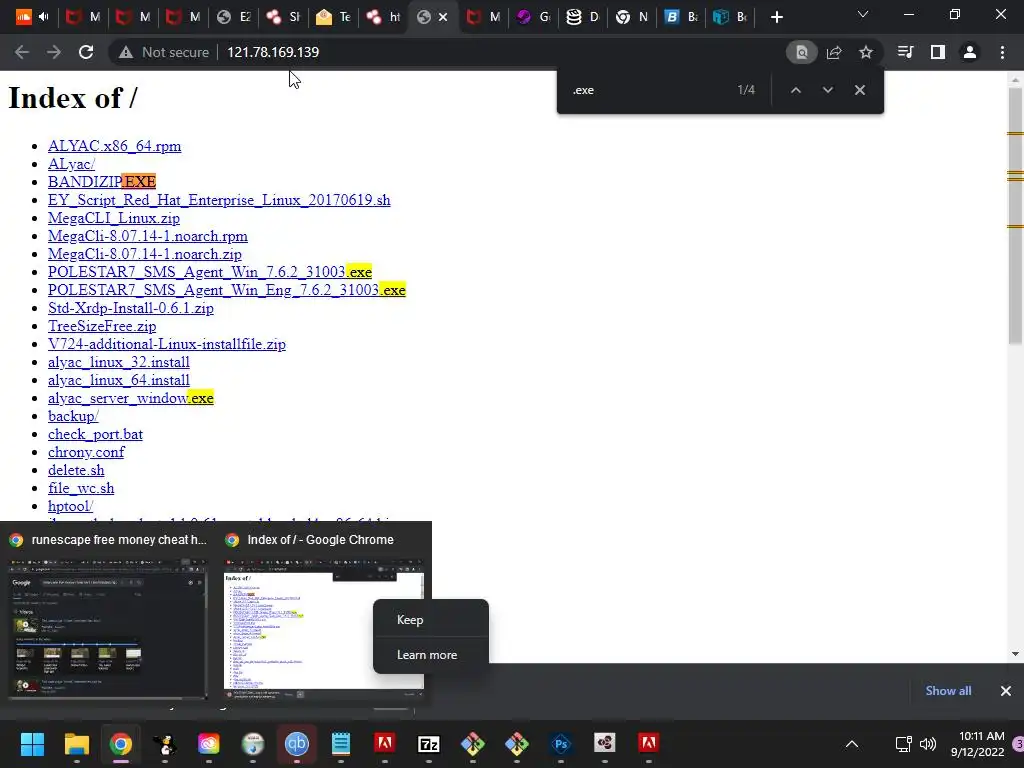Open the Windows Start menu
This screenshot has width=1024, height=768.
coord(32,743)
